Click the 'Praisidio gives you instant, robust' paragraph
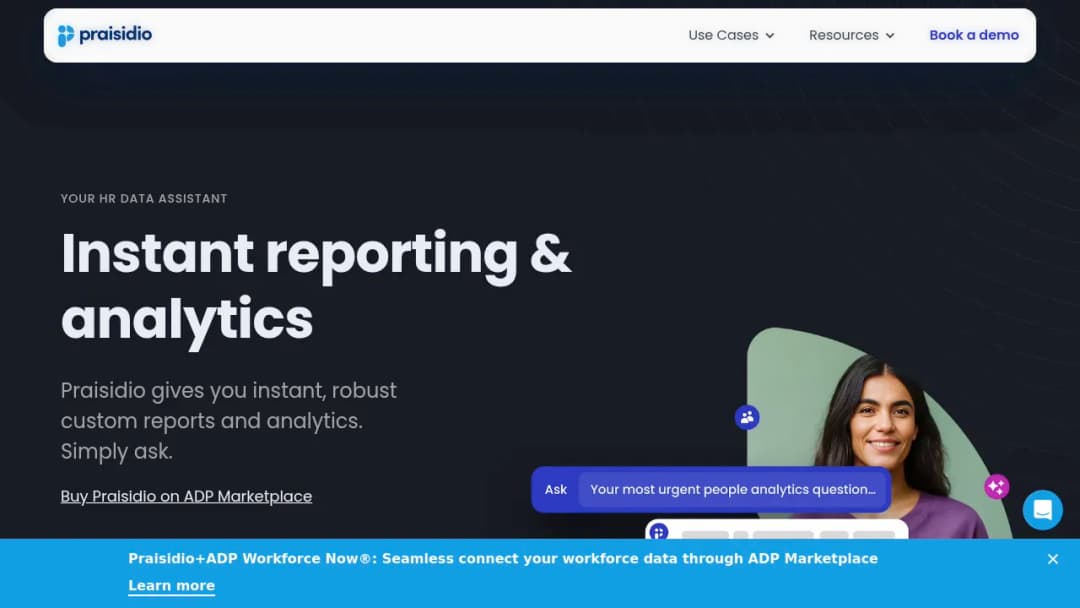This screenshot has height=608, width=1080. point(229,421)
